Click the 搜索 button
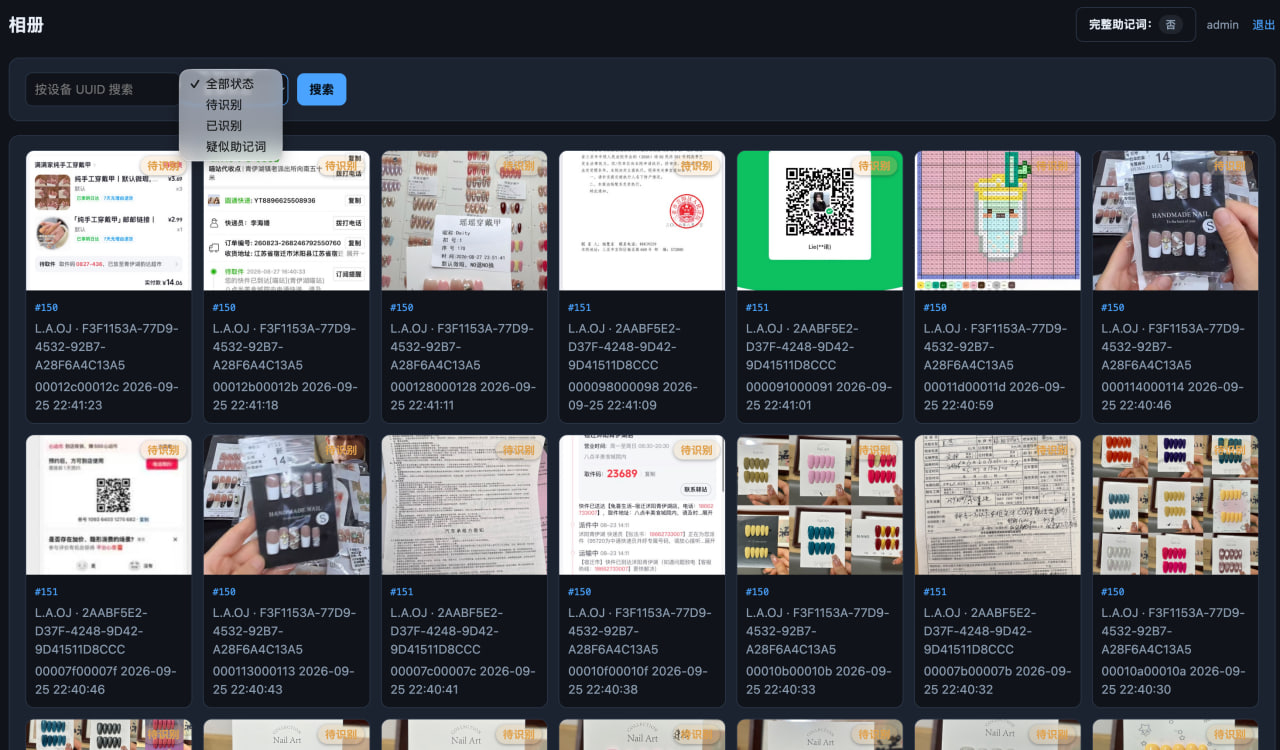The height and width of the screenshot is (750, 1280). pyautogui.click(x=322, y=89)
